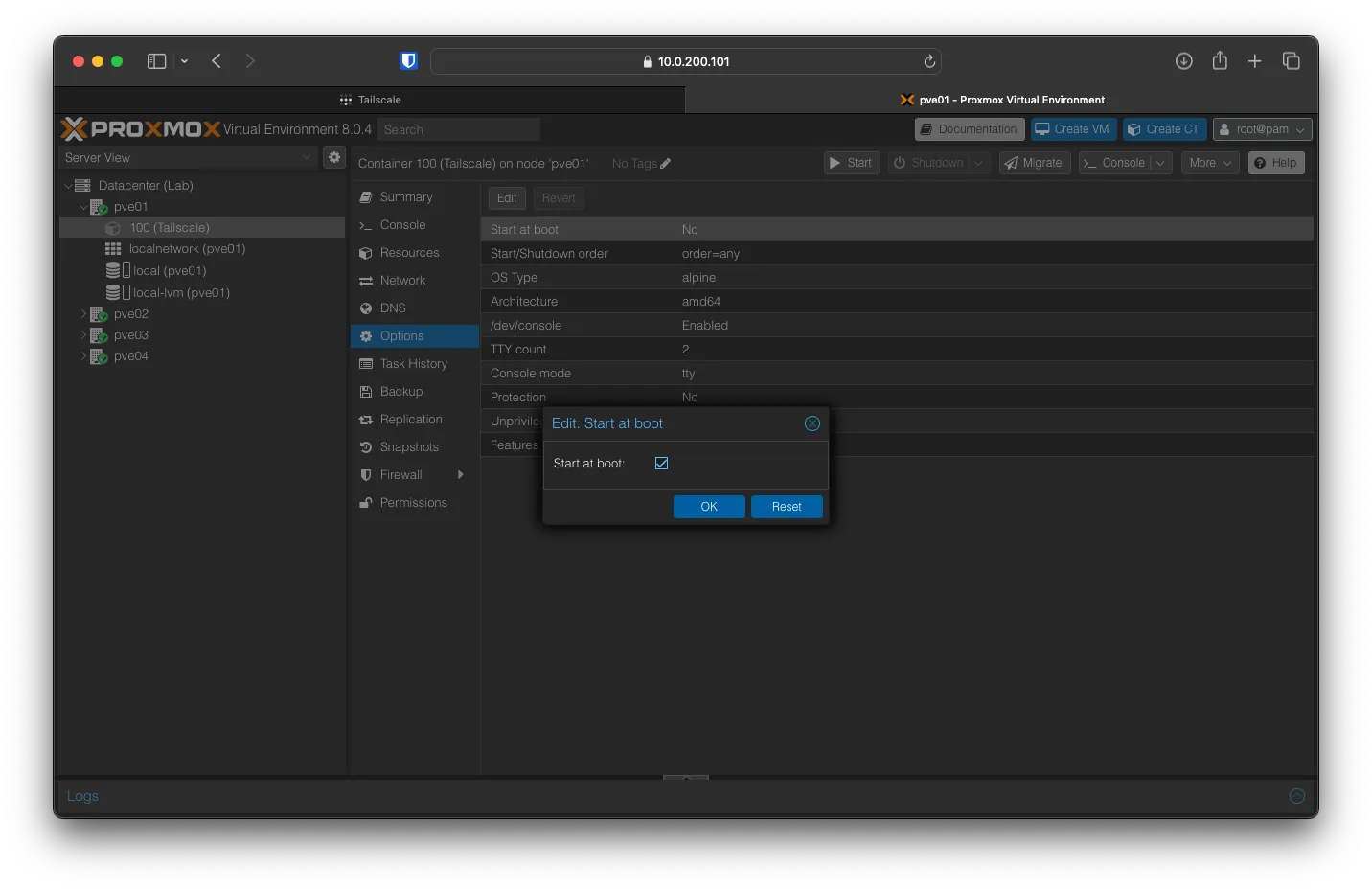Open the Permissions section

[x=414, y=502]
